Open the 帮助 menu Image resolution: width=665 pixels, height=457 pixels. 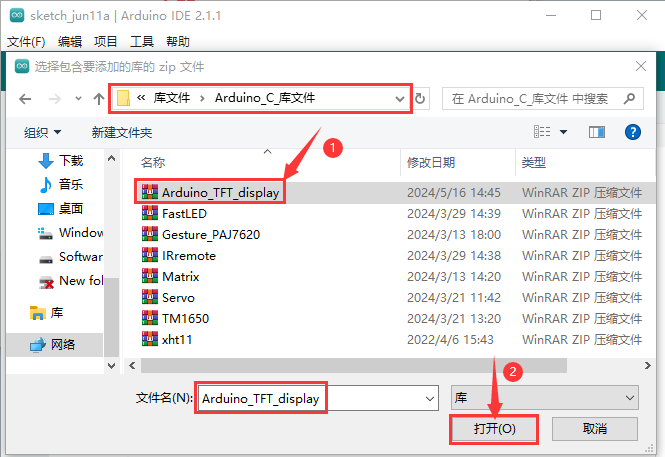tap(178, 42)
